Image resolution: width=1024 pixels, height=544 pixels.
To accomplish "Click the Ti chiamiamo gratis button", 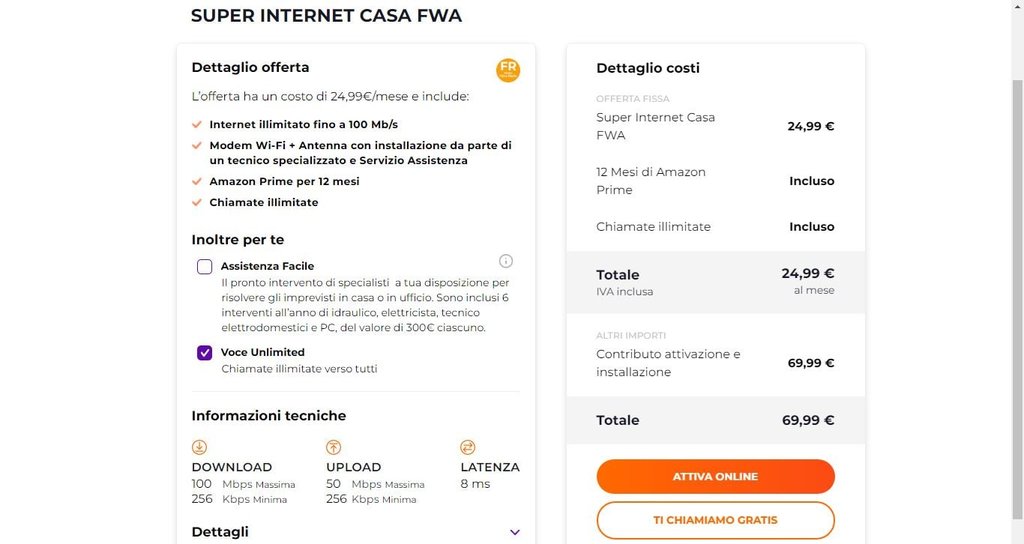I will click(x=715, y=520).
